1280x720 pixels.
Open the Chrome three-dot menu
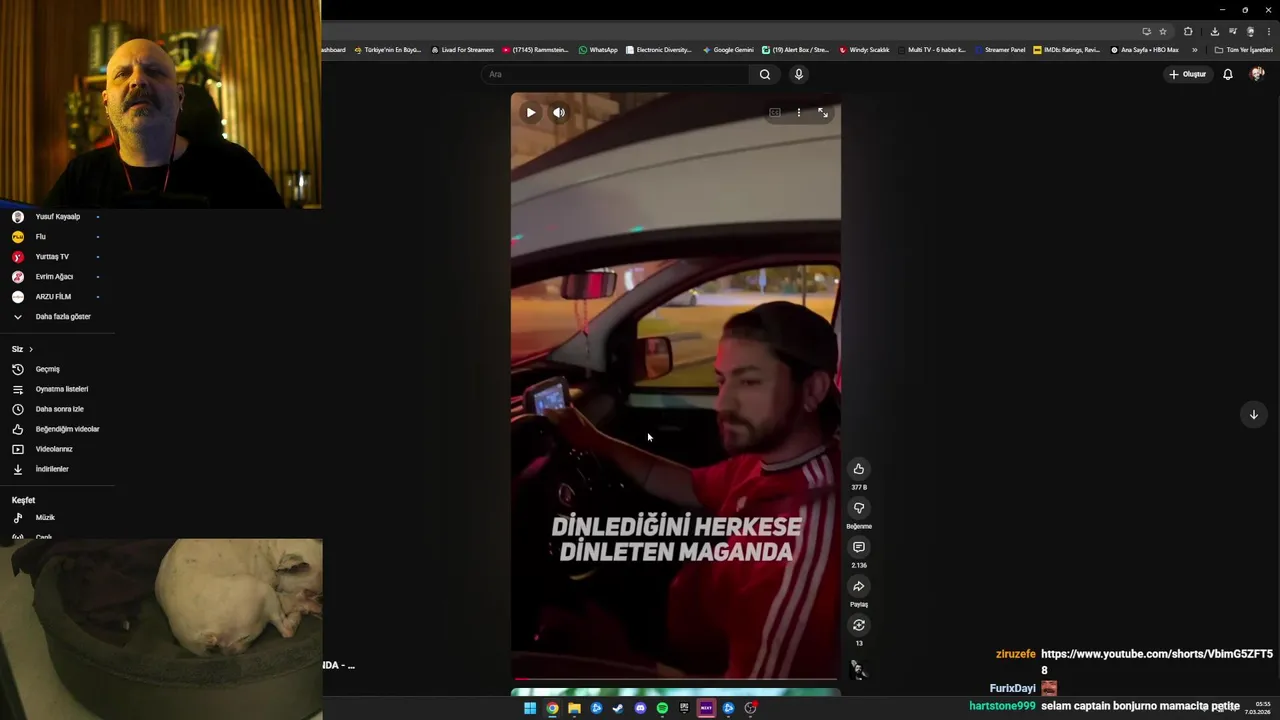pyautogui.click(x=1268, y=32)
